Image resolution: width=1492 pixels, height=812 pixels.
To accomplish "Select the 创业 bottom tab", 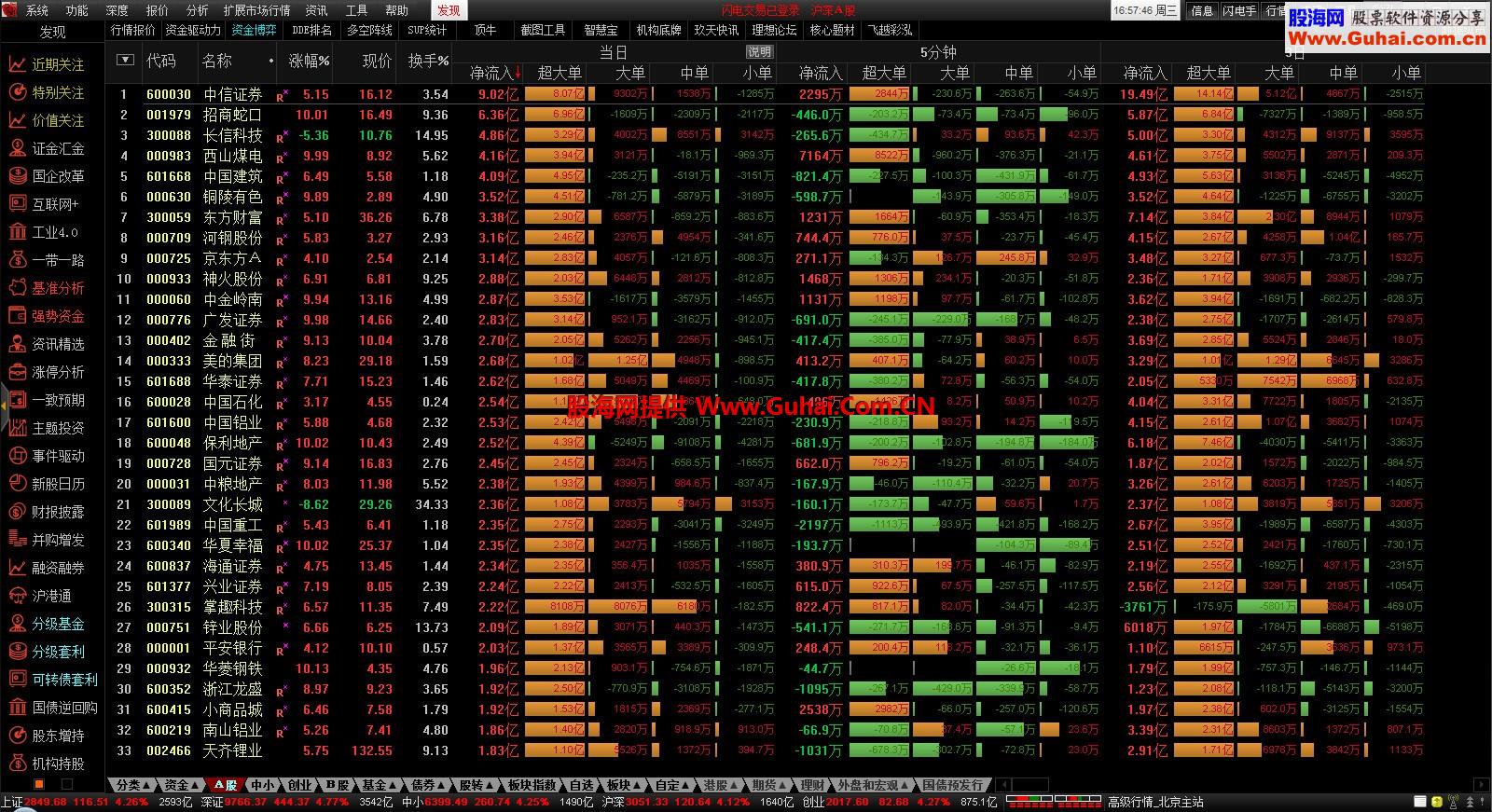I will pyautogui.click(x=300, y=786).
